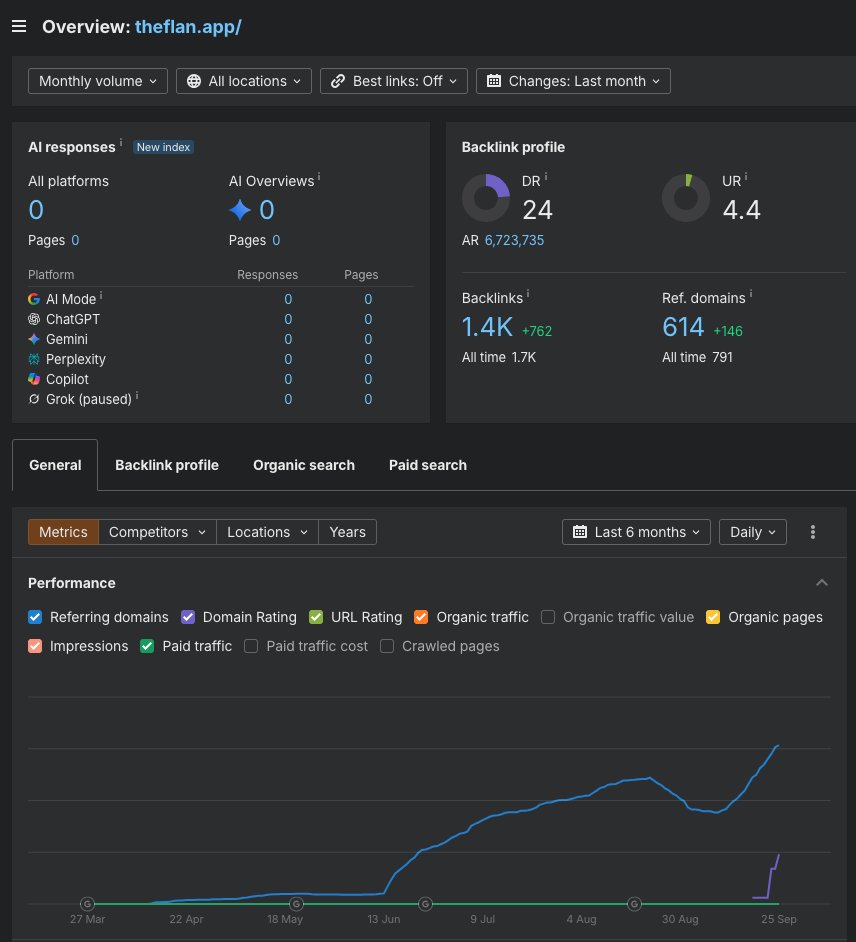Click calendar icon in Last 6 months button
The width and height of the screenshot is (856, 942).
pos(580,532)
